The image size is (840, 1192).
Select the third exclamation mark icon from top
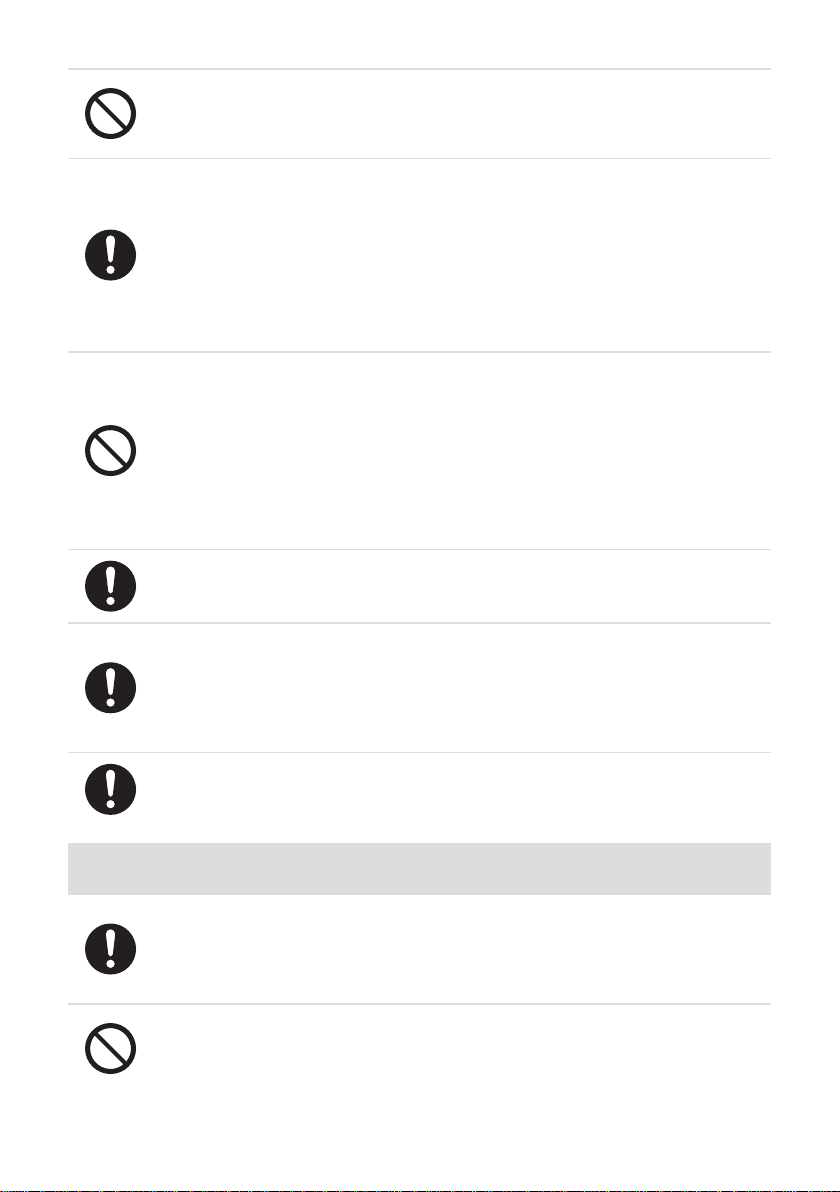pos(110,687)
